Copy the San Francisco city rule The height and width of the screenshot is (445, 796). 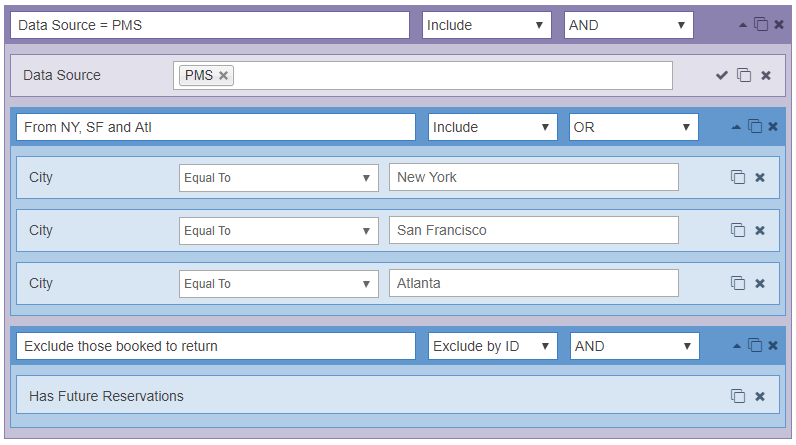coord(738,230)
